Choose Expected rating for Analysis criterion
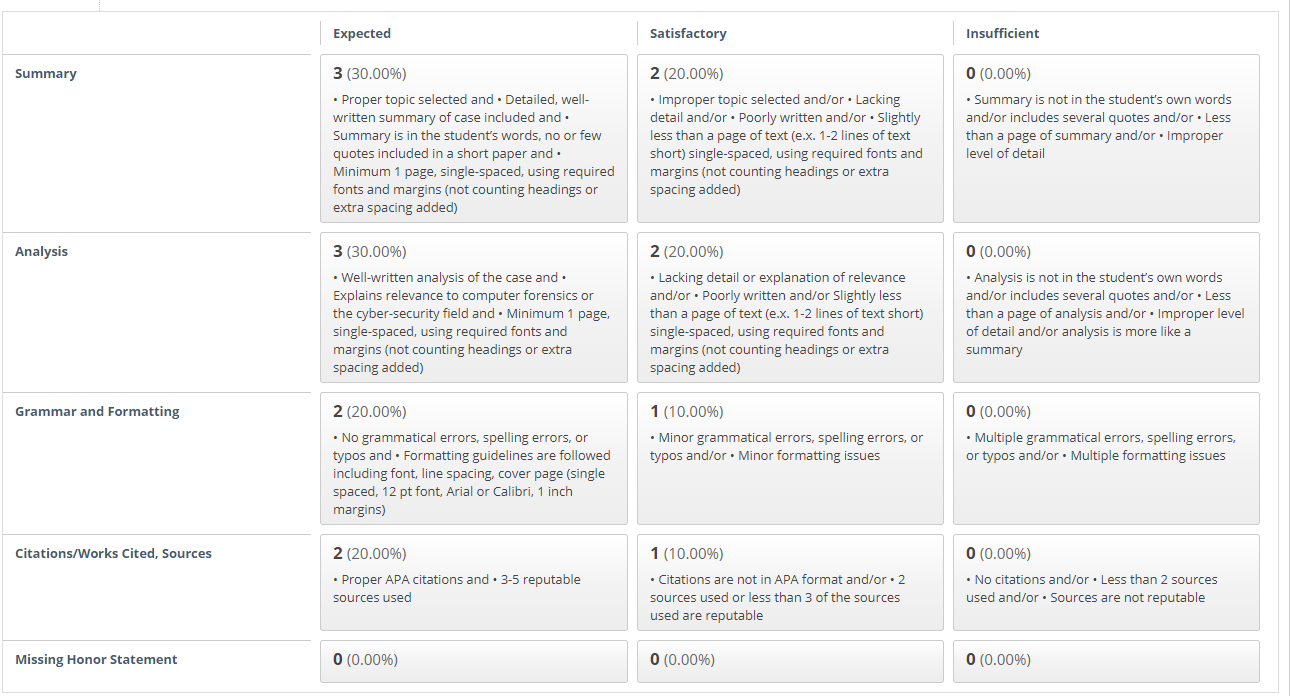Screen dimensions: 1290x696 pos(473,307)
